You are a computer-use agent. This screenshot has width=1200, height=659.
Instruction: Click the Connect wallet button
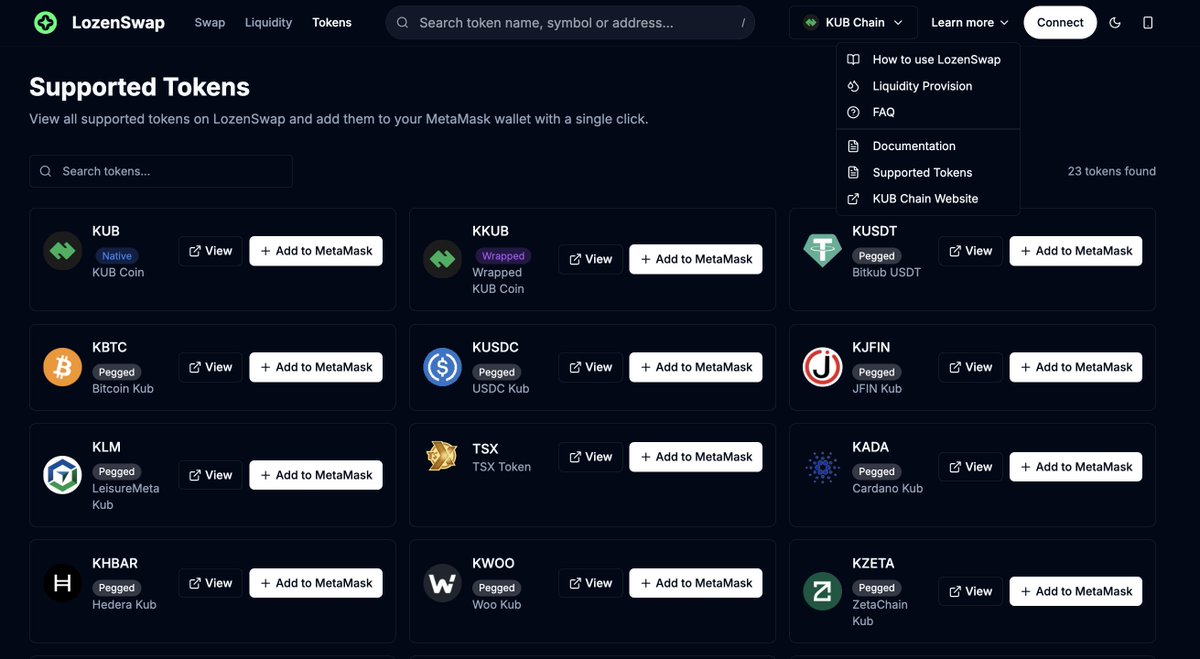click(1060, 22)
